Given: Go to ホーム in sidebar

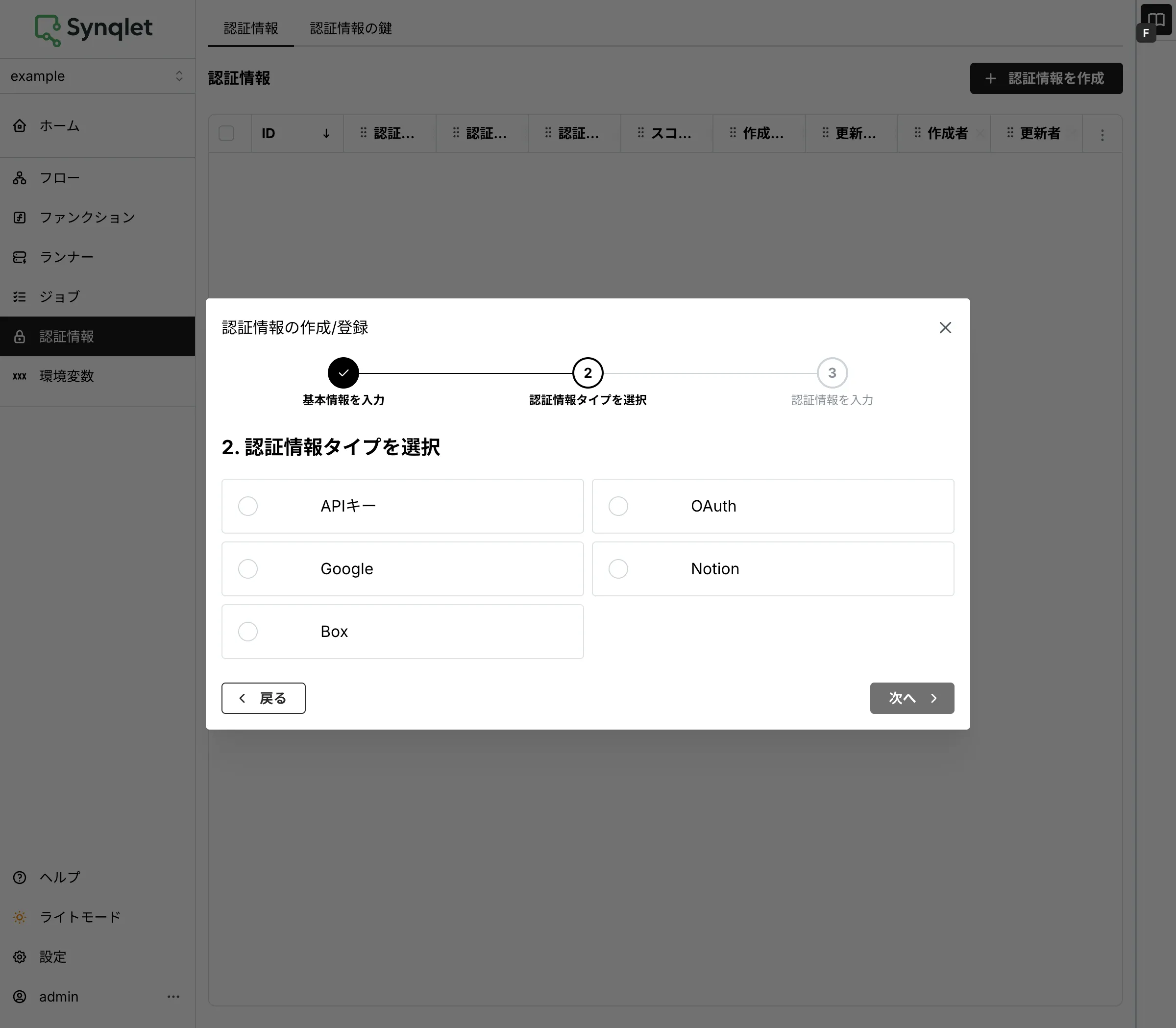Looking at the screenshot, I should [98, 125].
